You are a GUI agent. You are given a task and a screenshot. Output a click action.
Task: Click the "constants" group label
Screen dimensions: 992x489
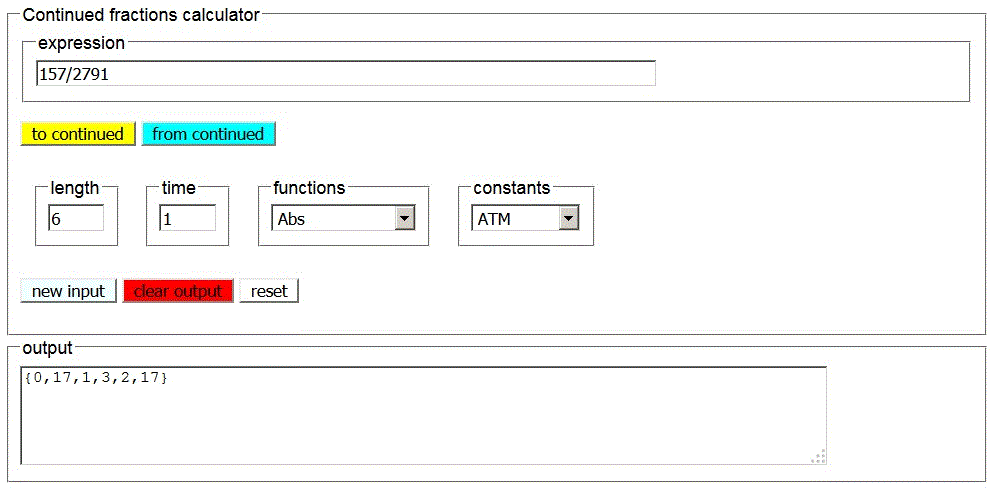pyautogui.click(x=511, y=187)
